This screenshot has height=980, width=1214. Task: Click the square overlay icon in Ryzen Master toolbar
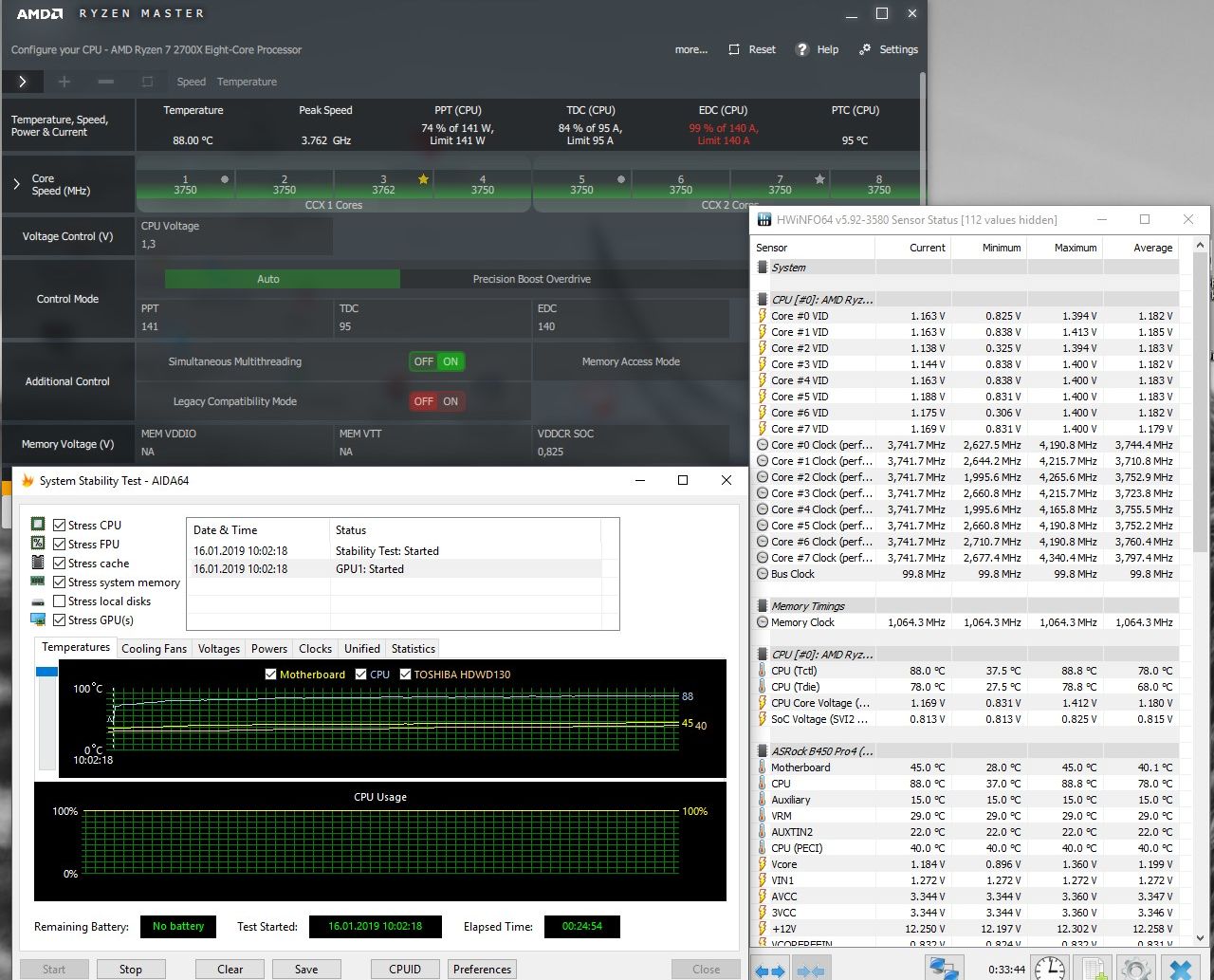coord(147,82)
